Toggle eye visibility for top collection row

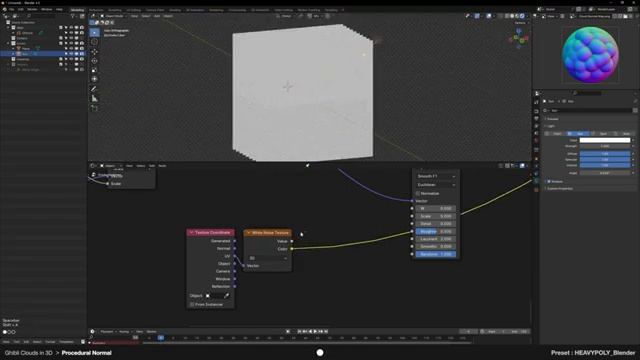tap(71, 27)
